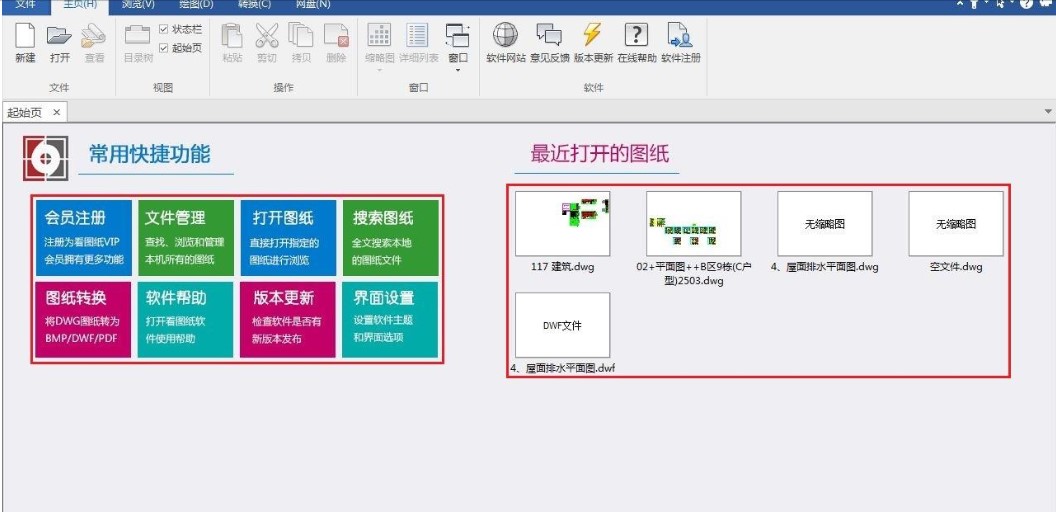
Task: Click the file name 空文件.dwg
Action: pyautogui.click(x=956, y=267)
